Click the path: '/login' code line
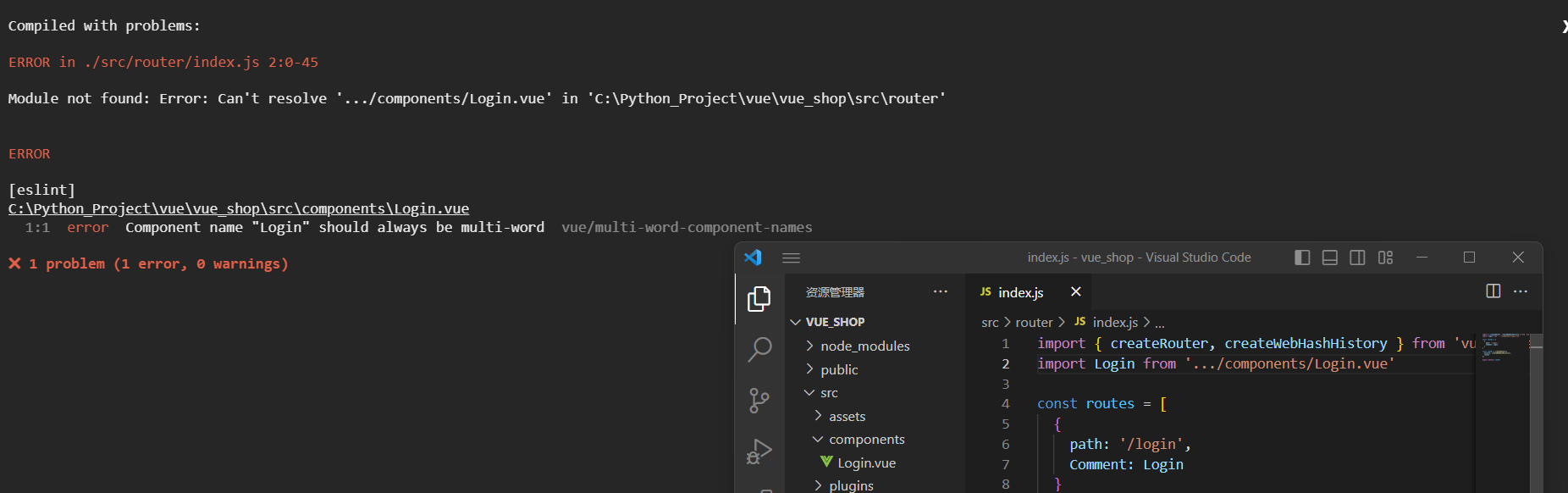The height and width of the screenshot is (493, 1568). (x=1130, y=445)
